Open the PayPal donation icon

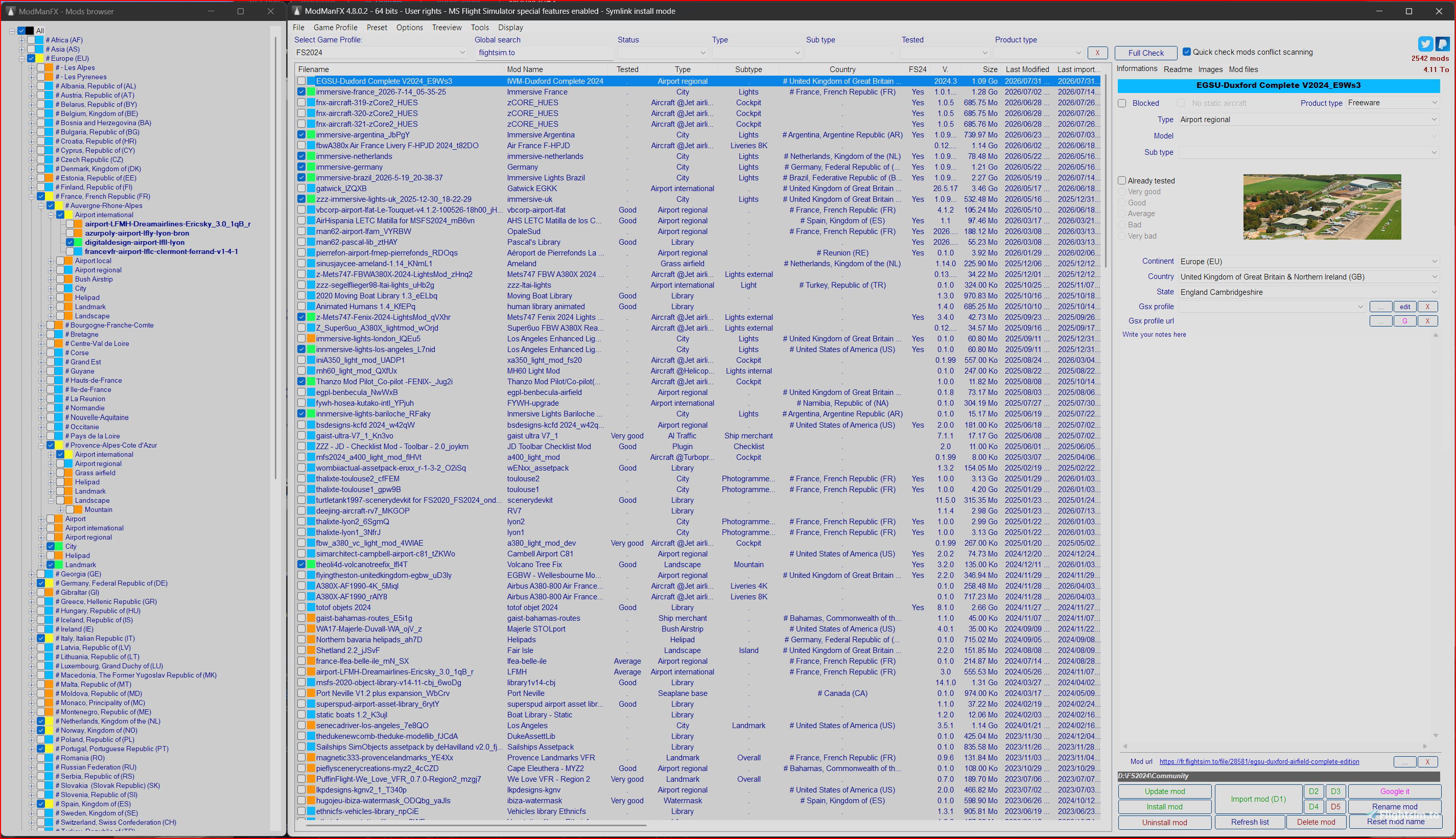point(1442,44)
